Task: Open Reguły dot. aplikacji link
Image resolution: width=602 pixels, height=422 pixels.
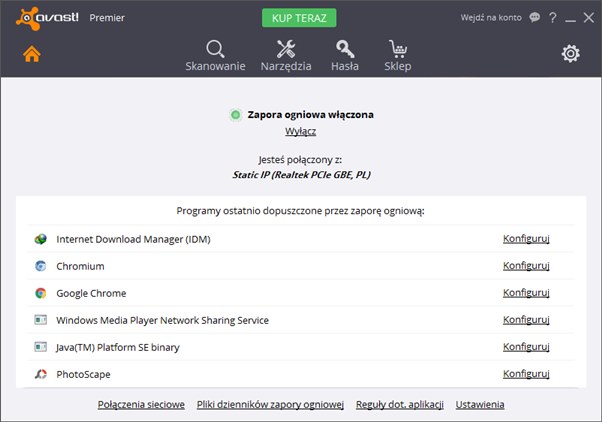Action: (400, 405)
